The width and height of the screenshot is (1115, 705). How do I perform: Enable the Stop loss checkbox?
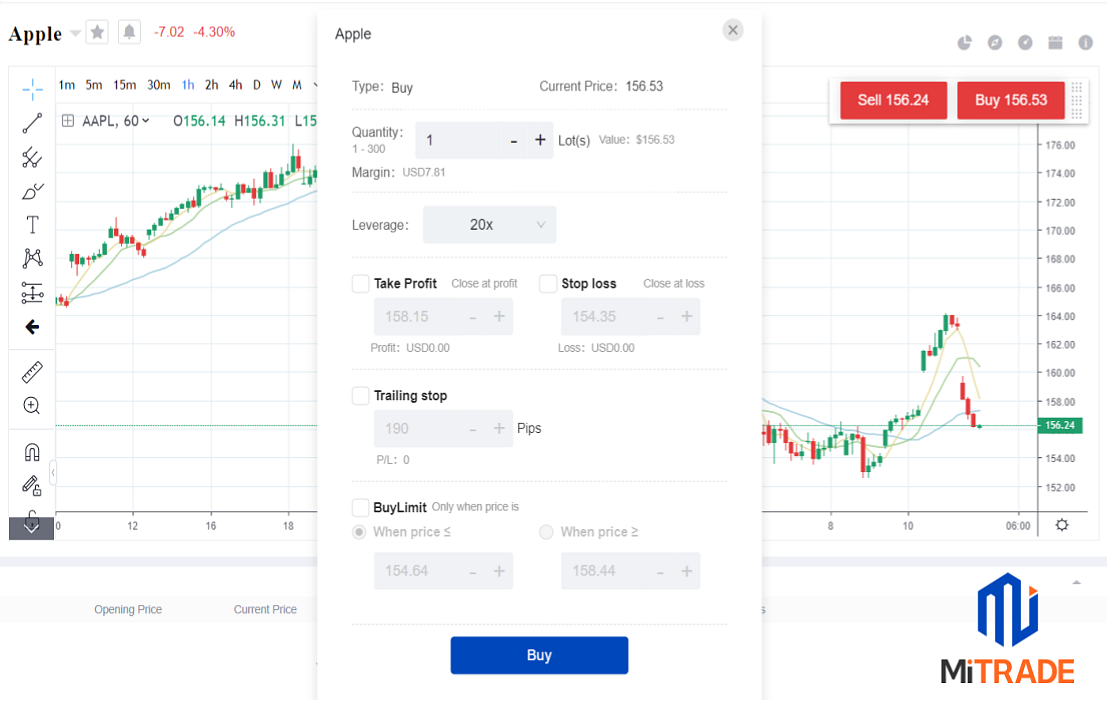pyautogui.click(x=548, y=284)
